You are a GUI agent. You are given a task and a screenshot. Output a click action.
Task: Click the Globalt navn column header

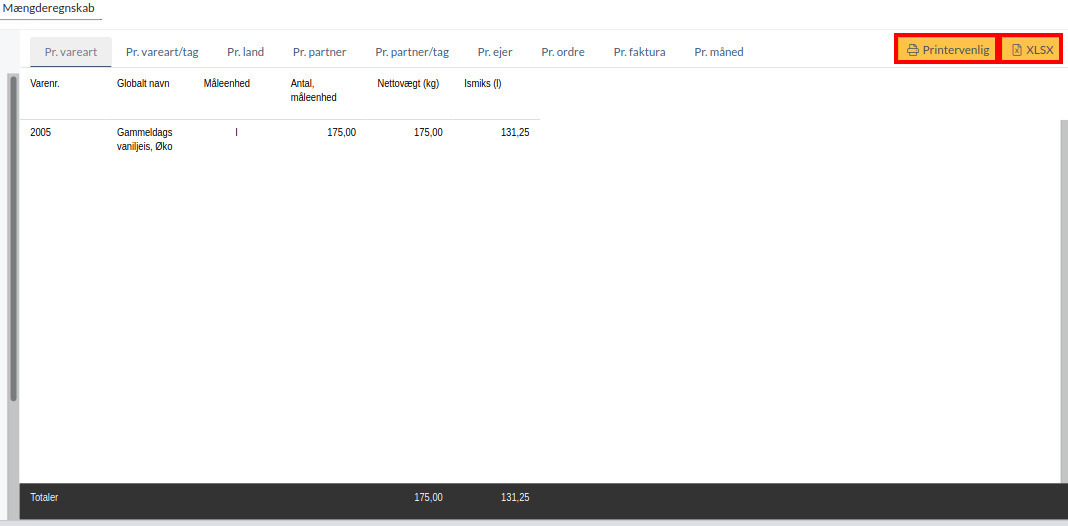pos(143,84)
